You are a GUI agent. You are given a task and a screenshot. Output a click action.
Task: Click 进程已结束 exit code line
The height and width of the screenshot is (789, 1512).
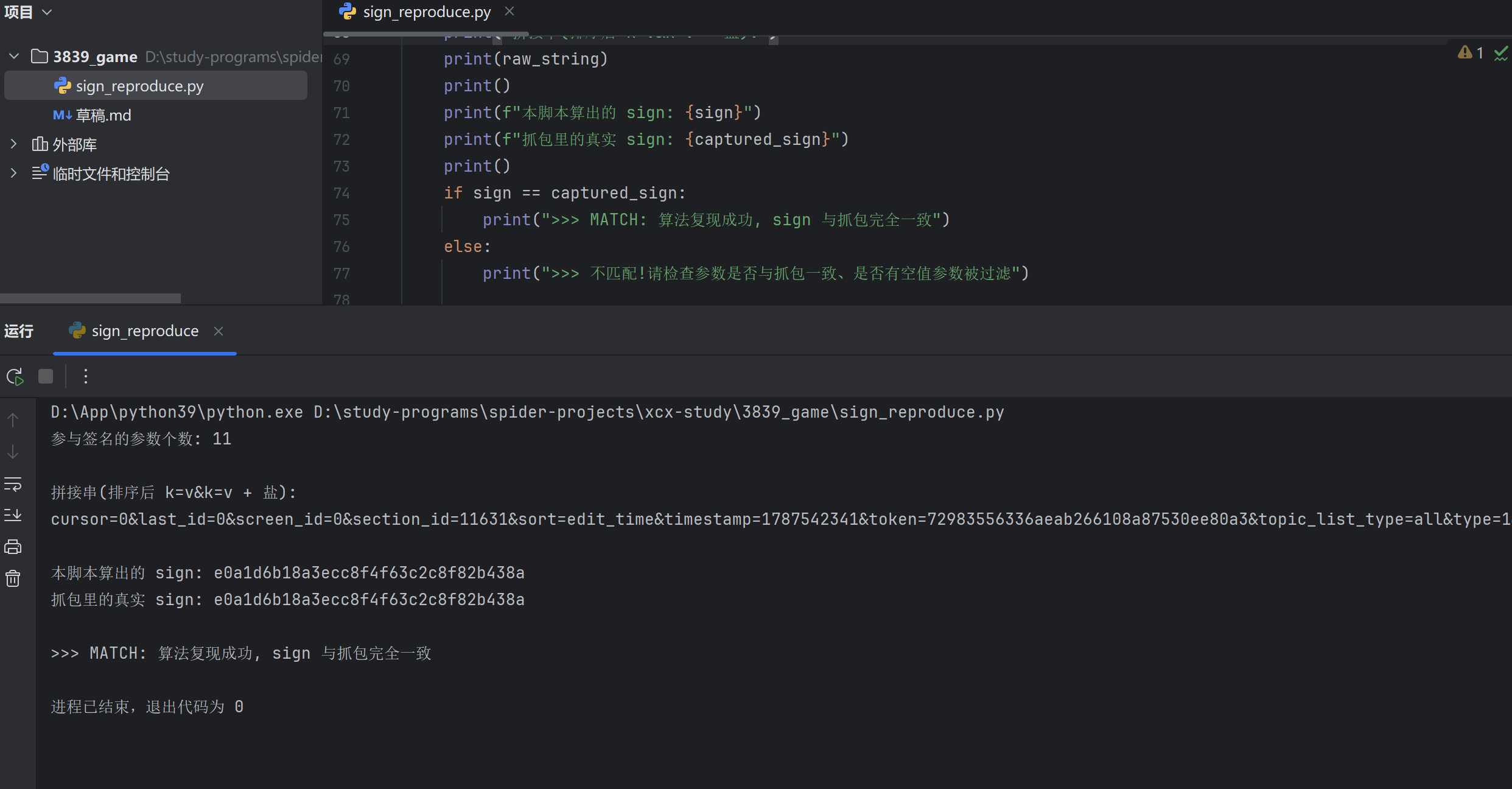click(x=147, y=707)
